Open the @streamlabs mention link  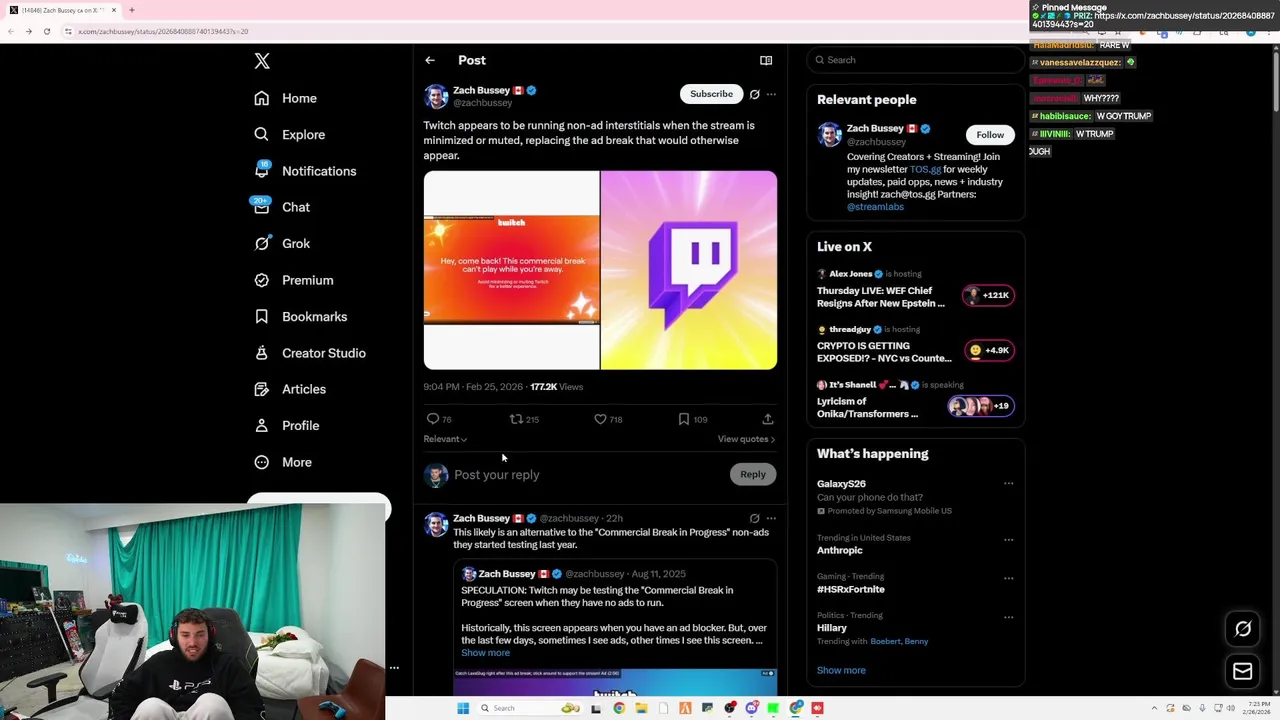coord(875,207)
